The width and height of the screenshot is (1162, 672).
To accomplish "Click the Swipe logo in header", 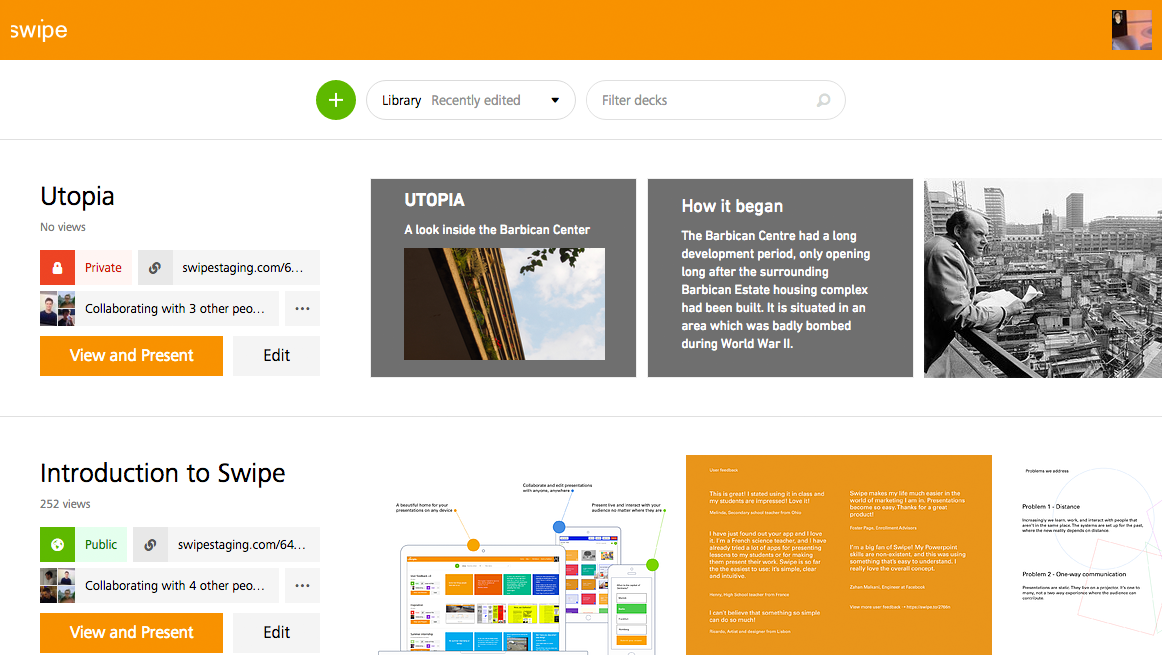I will [39, 30].
